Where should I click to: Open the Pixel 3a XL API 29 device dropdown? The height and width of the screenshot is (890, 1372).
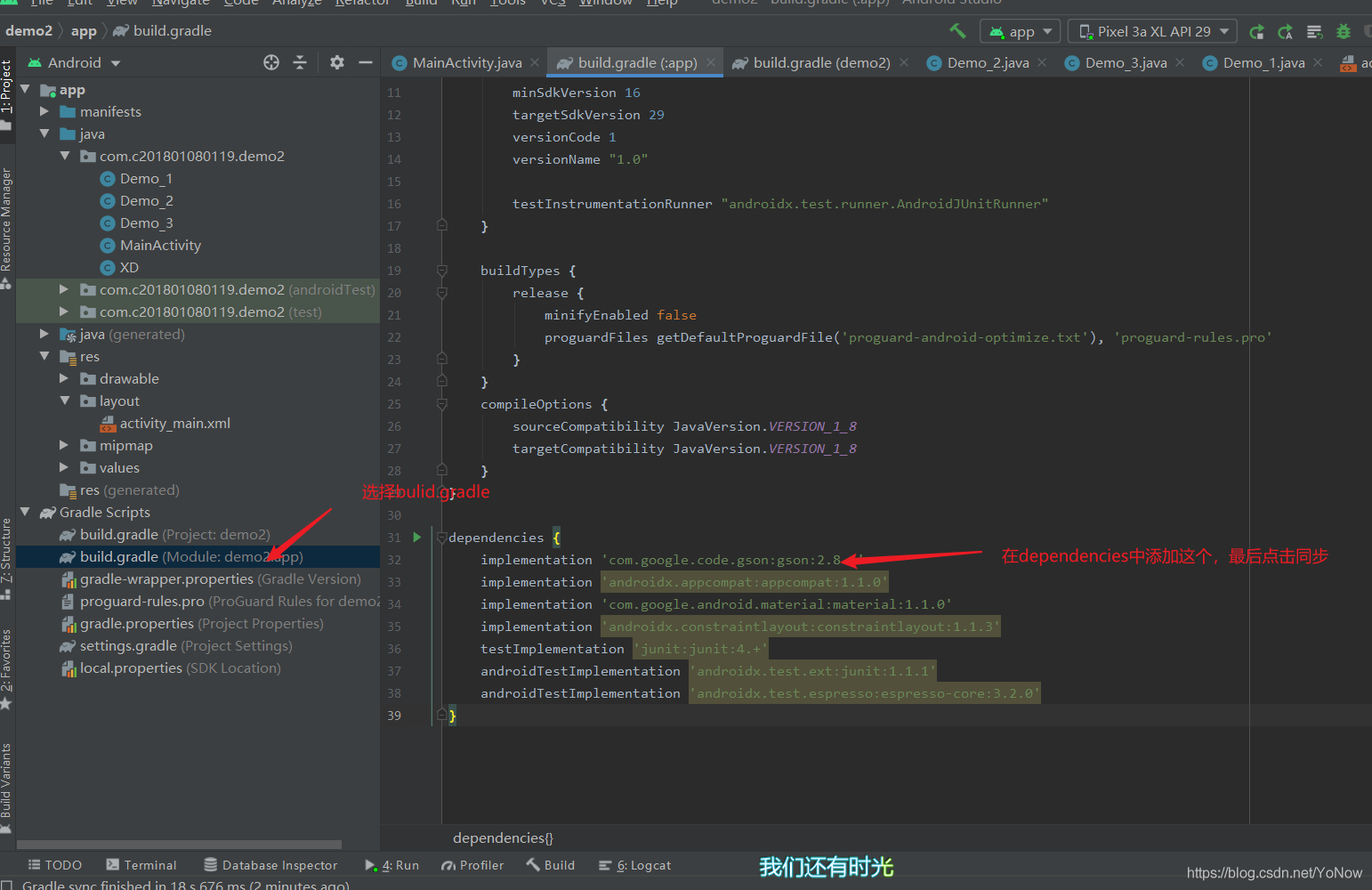point(1153,31)
